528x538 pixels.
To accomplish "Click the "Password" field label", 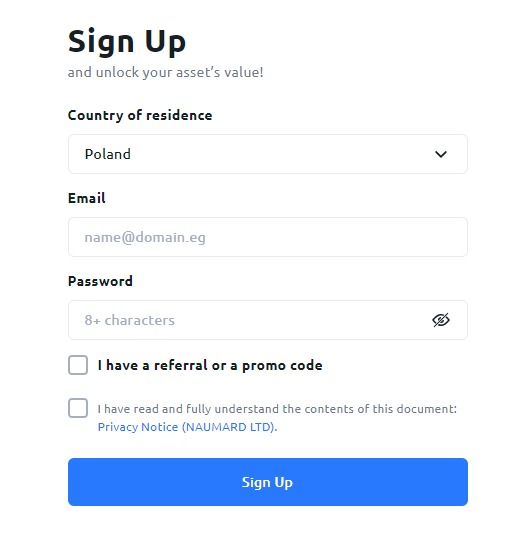I will click(x=100, y=281).
